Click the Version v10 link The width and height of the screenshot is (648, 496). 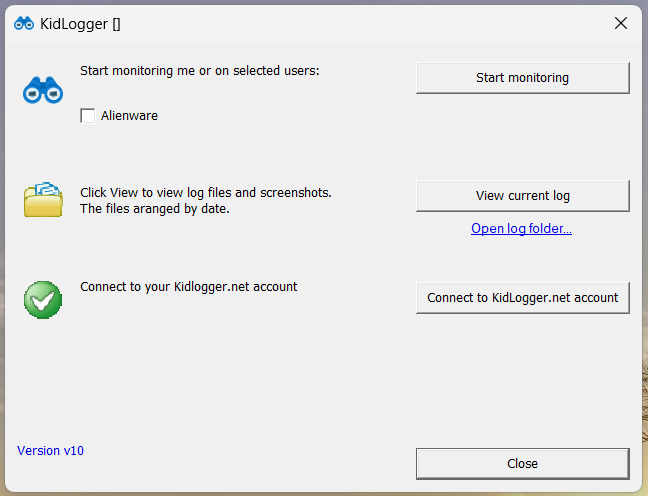[x=50, y=451]
